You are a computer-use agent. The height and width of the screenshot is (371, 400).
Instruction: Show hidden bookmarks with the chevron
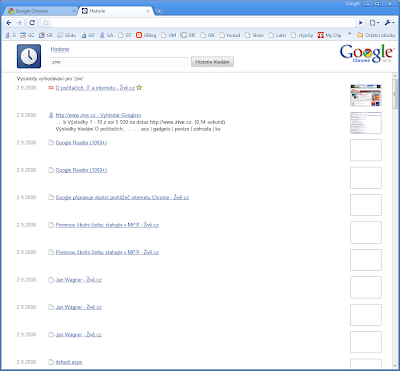coord(350,34)
